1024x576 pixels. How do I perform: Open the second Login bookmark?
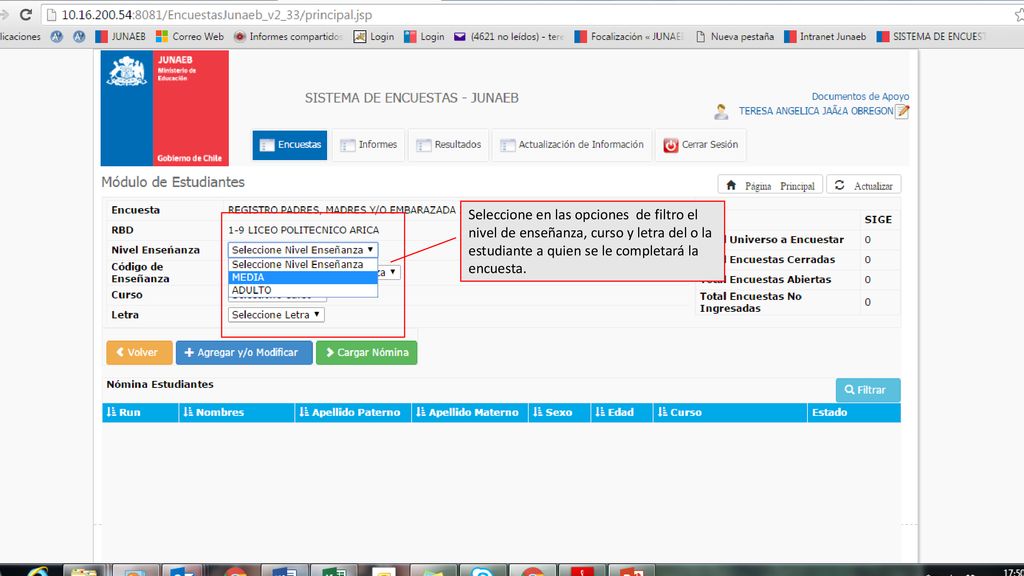(x=424, y=37)
